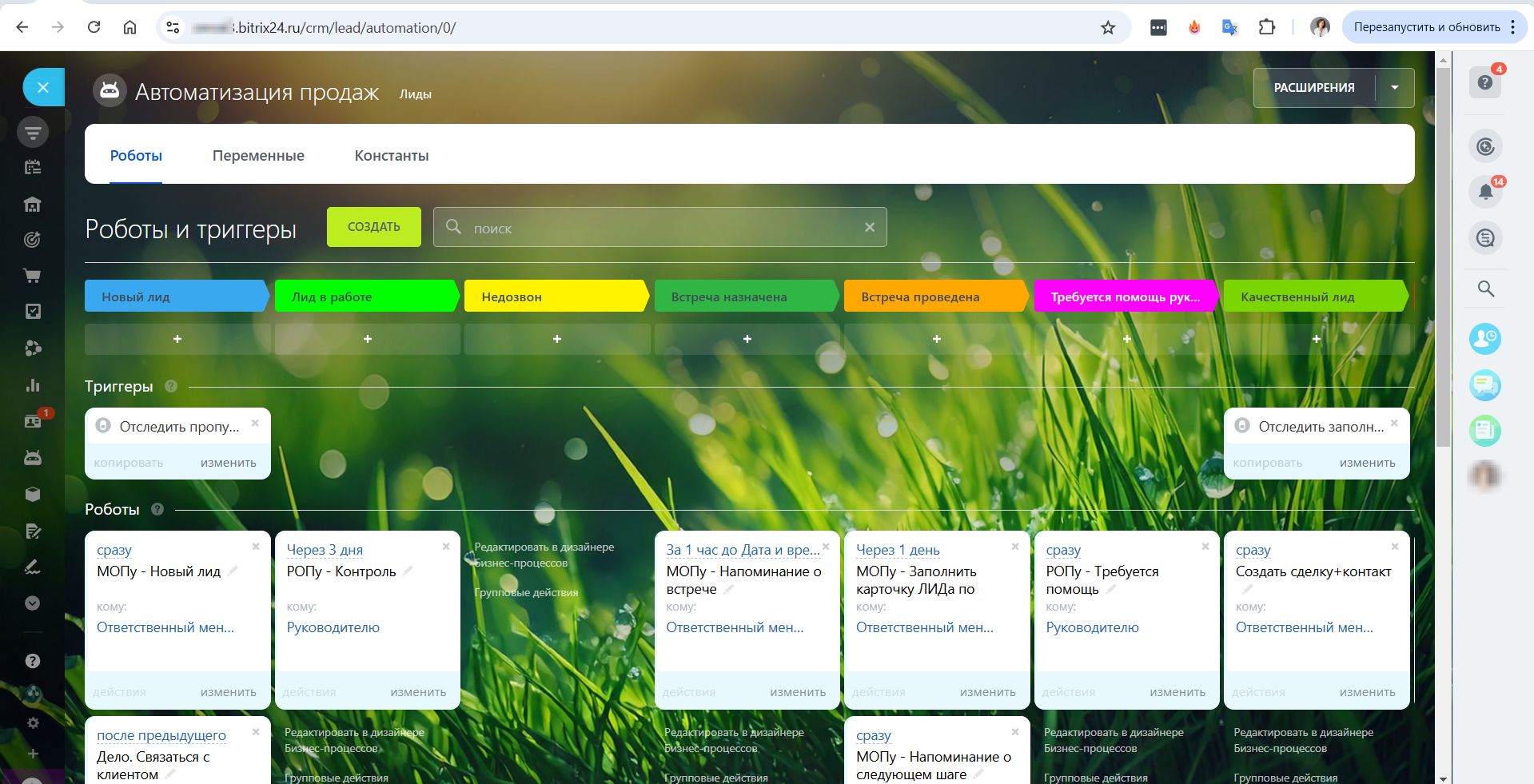Screen dimensions: 1534x784
Task: Click the поиск search field
Action: click(660, 228)
